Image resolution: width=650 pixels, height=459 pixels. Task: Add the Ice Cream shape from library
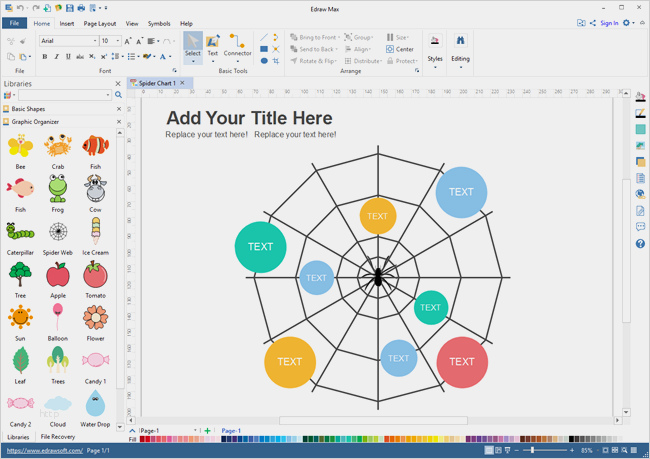(x=95, y=237)
